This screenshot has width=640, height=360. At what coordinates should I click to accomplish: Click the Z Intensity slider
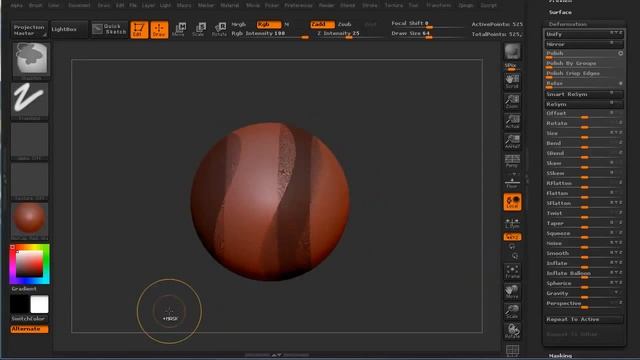click(350, 34)
